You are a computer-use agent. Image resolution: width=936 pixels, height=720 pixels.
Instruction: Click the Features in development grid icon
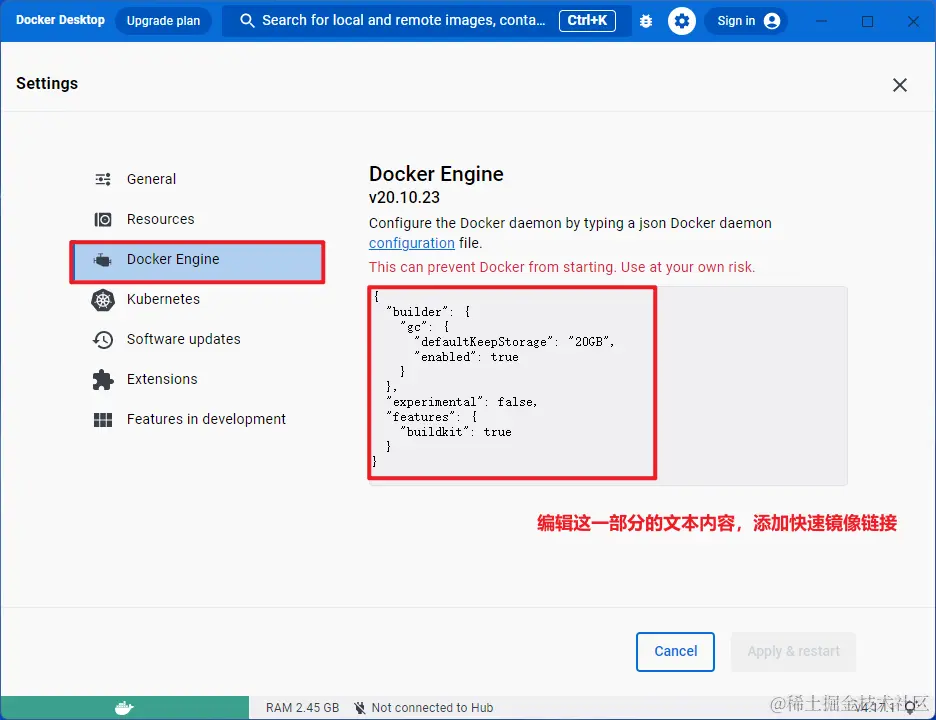click(103, 420)
